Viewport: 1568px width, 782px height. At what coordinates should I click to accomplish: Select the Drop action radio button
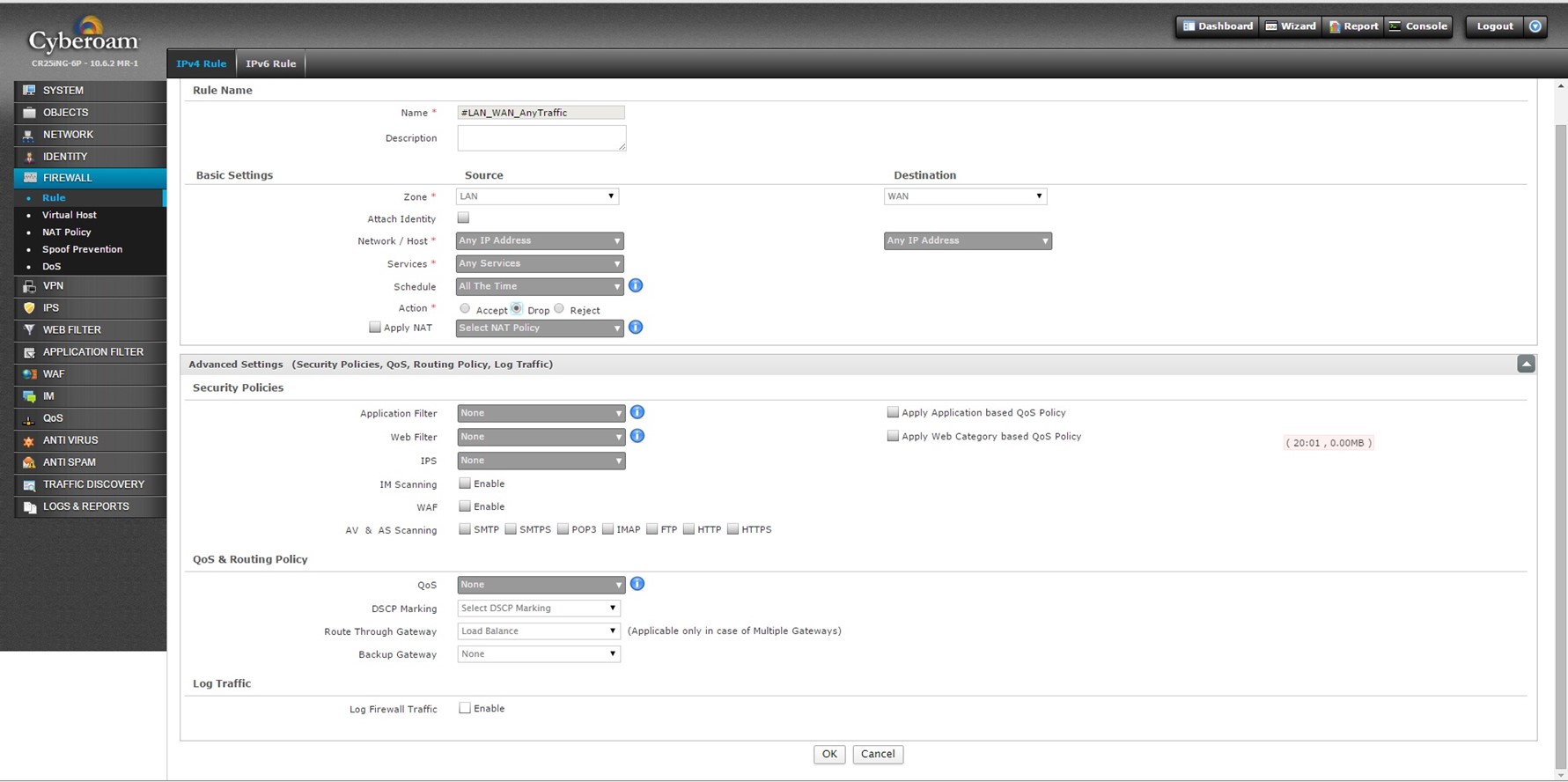(517, 308)
